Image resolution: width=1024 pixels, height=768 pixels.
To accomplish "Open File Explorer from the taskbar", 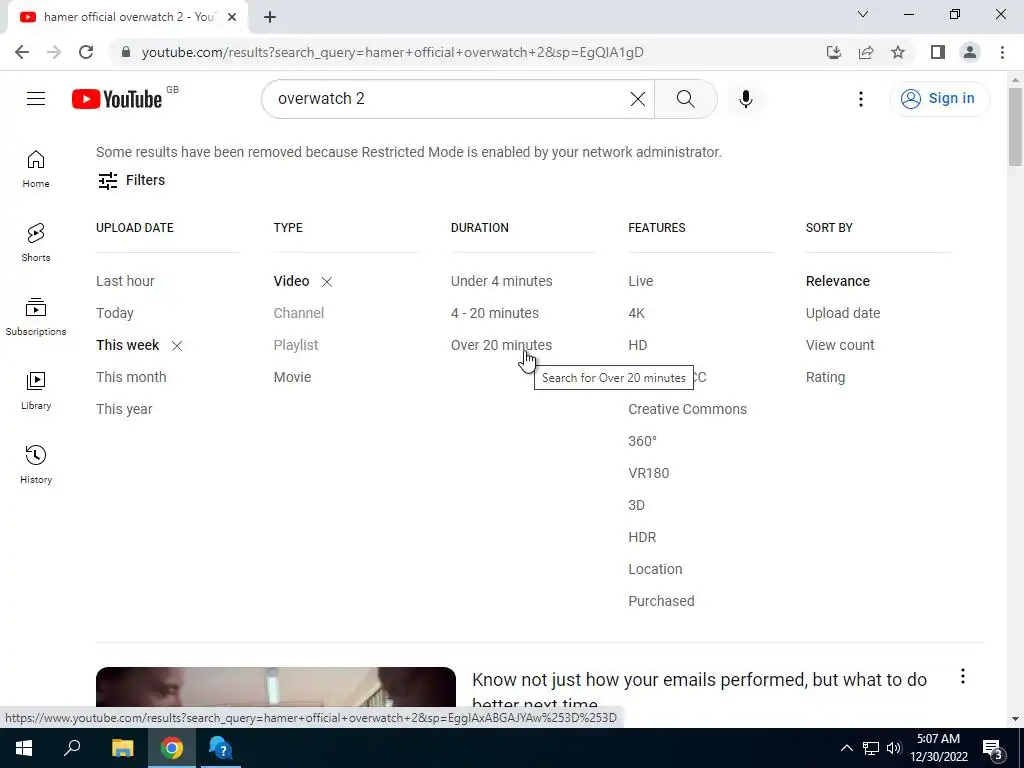I will (122, 748).
